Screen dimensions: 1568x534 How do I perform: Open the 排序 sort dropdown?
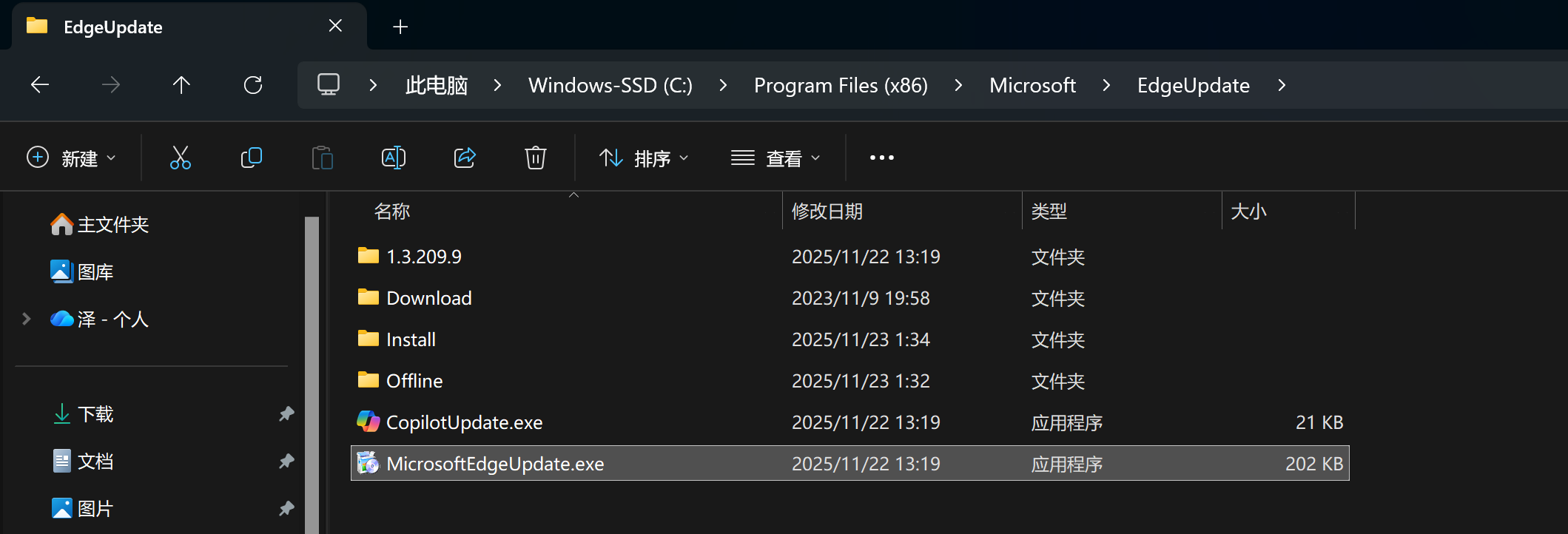[644, 158]
